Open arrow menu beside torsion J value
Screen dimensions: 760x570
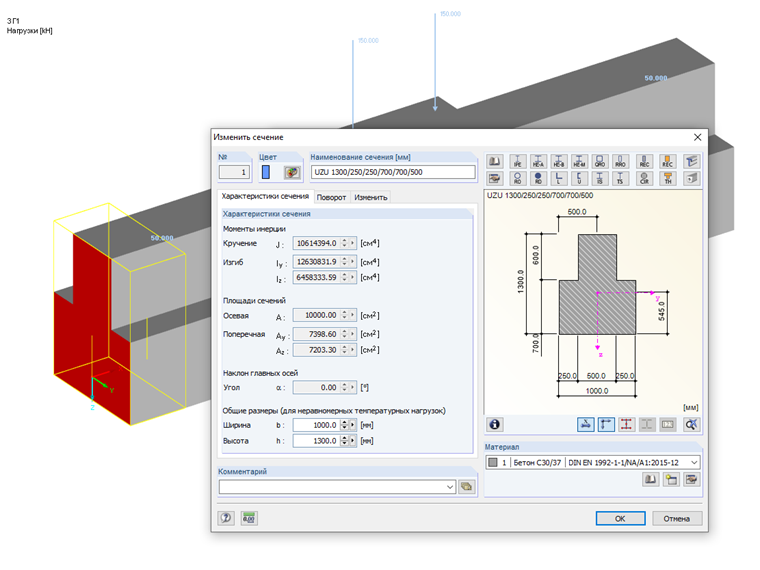coord(353,243)
